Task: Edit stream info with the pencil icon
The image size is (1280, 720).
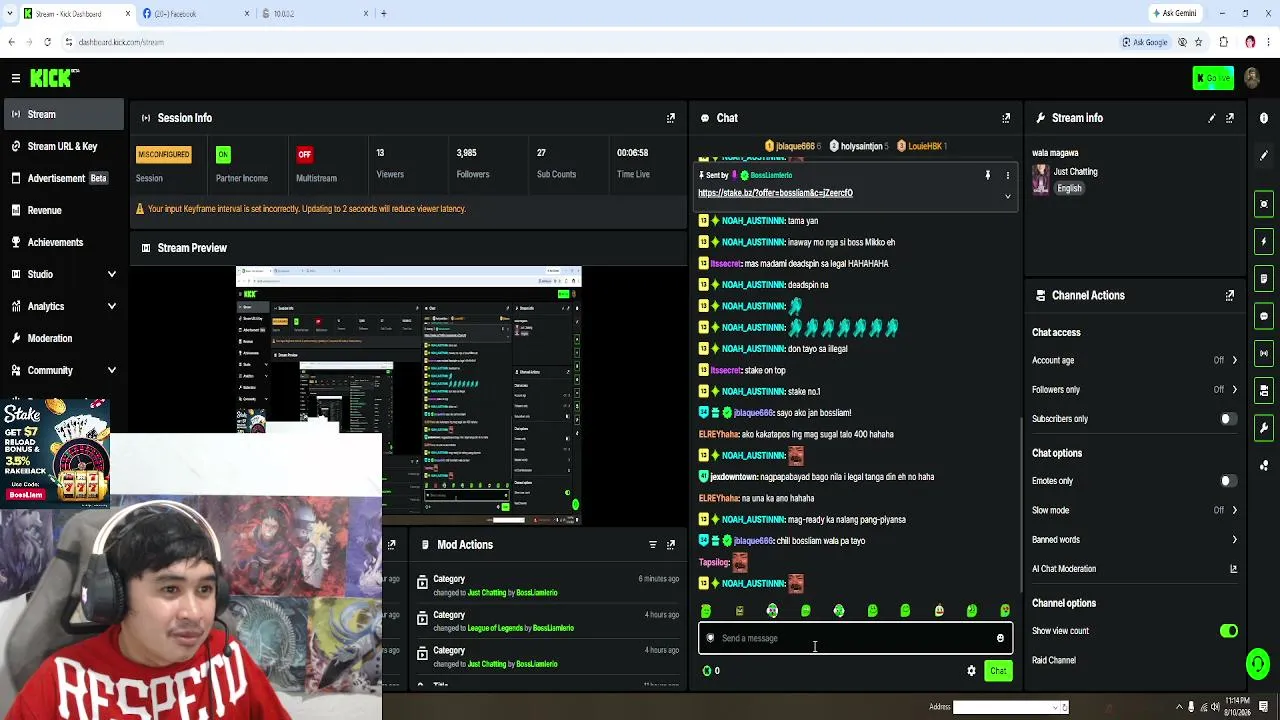Action: [x=1212, y=118]
